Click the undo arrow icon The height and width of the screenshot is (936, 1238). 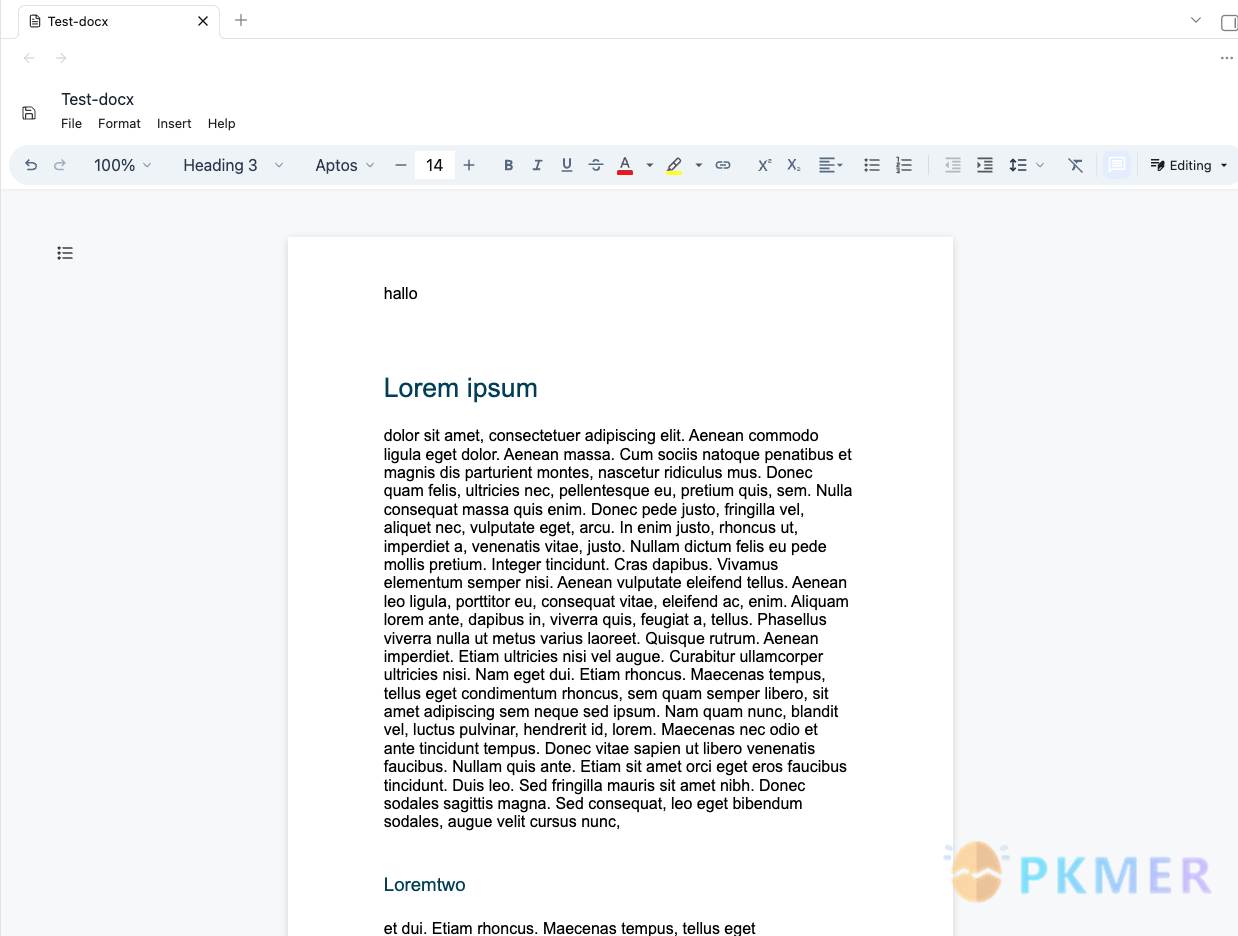click(x=31, y=165)
